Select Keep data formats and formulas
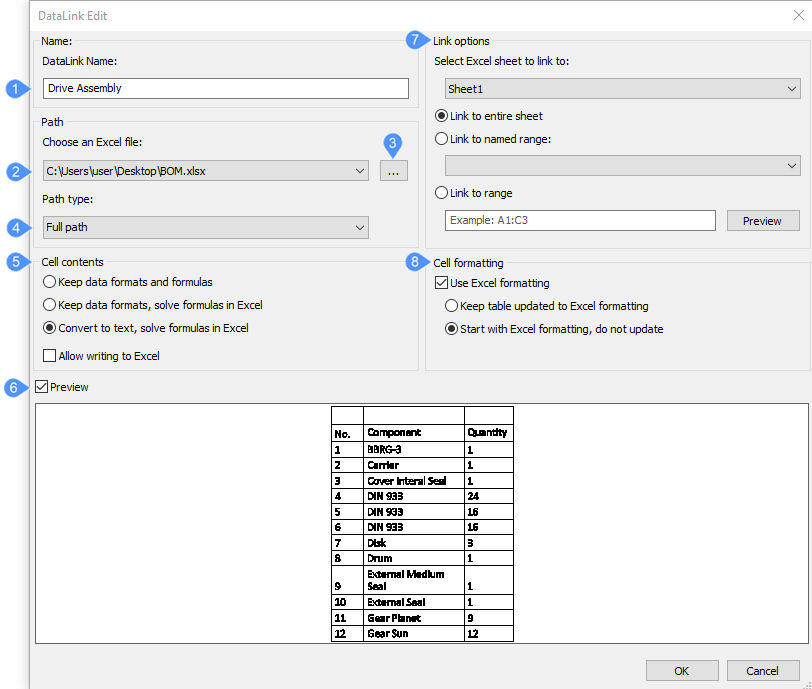812x689 pixels. click(50, 282)
